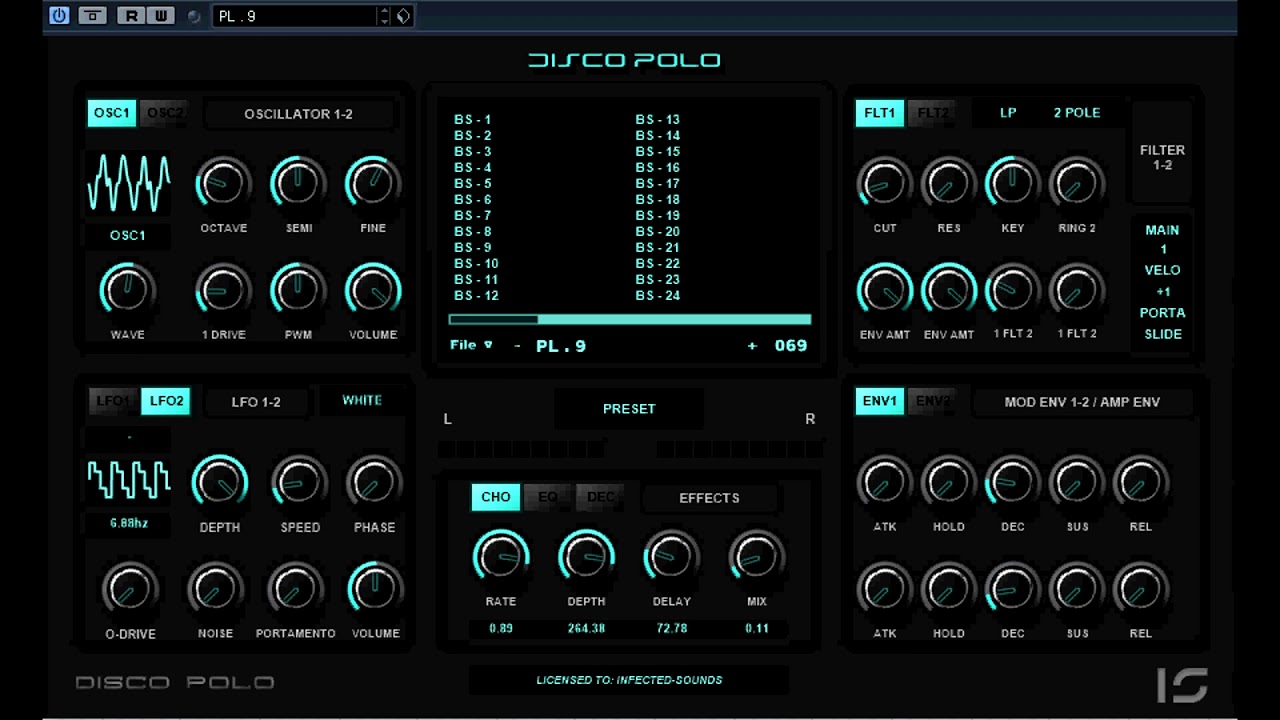
Task: Select preset BS - 13 in list
Action: (658, 120)
